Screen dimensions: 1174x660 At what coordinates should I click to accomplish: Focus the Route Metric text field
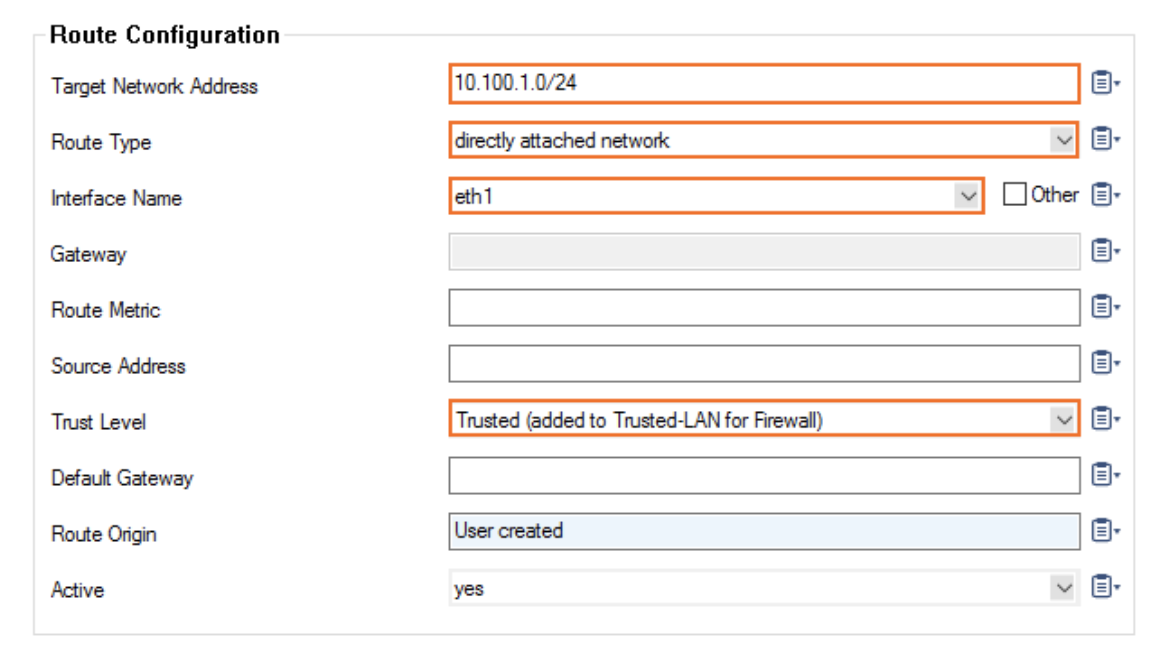[x=763, y=308]
